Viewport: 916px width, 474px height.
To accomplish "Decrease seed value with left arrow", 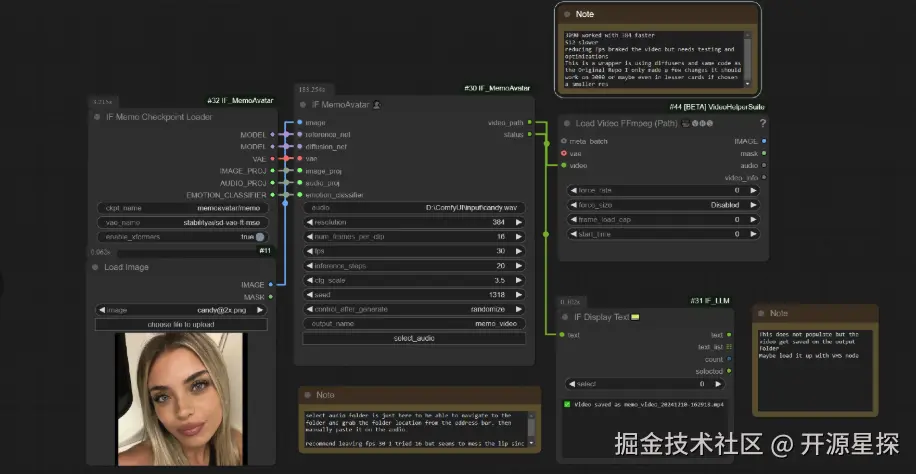I will pos(310,295).
